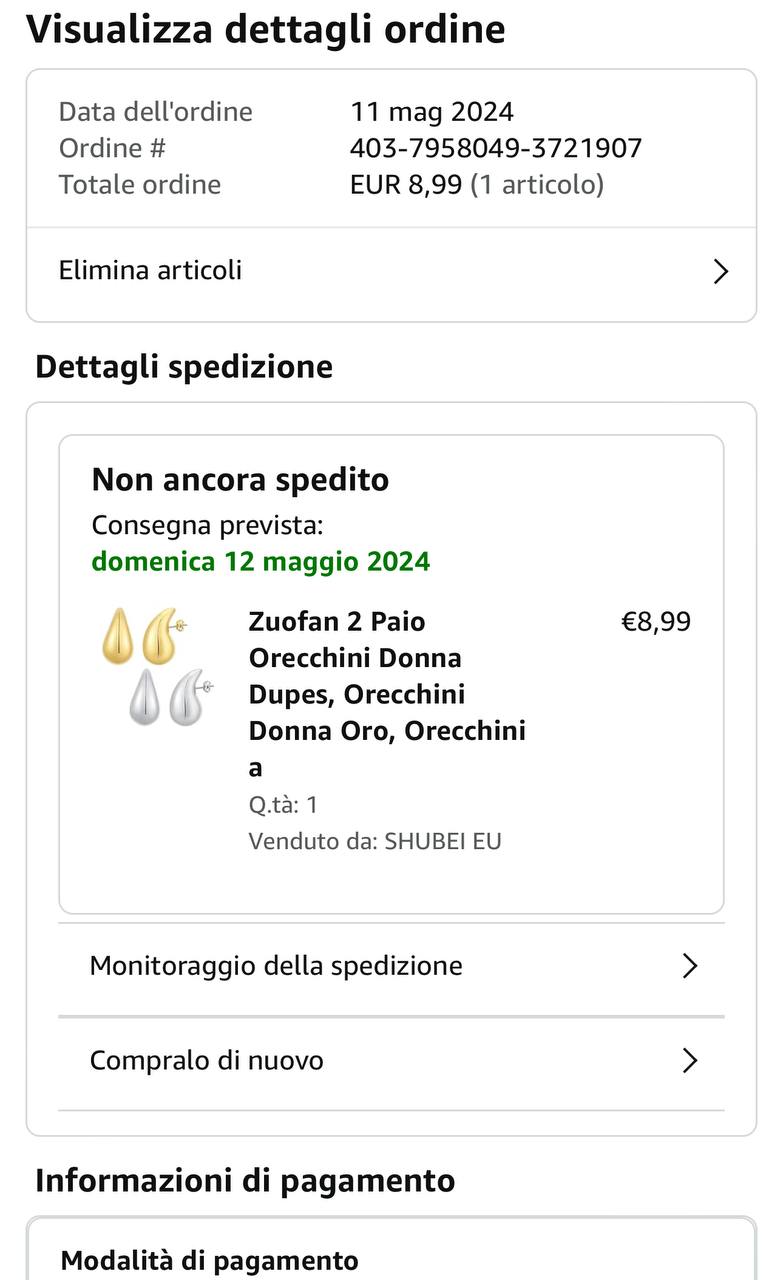Tap the Visualizza dettagli ordine page title
The width and height of the screenshot is (783, 1280).
click(x=265, y=29)
